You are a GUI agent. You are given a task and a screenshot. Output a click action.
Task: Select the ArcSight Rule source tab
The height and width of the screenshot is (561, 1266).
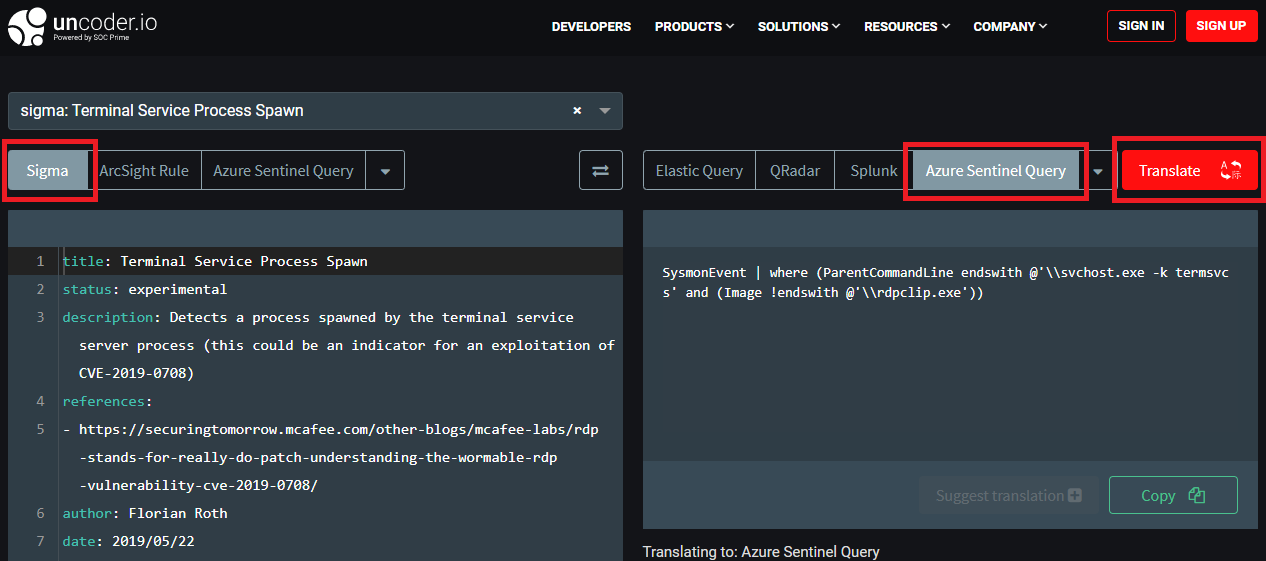(x=144, y=170)
